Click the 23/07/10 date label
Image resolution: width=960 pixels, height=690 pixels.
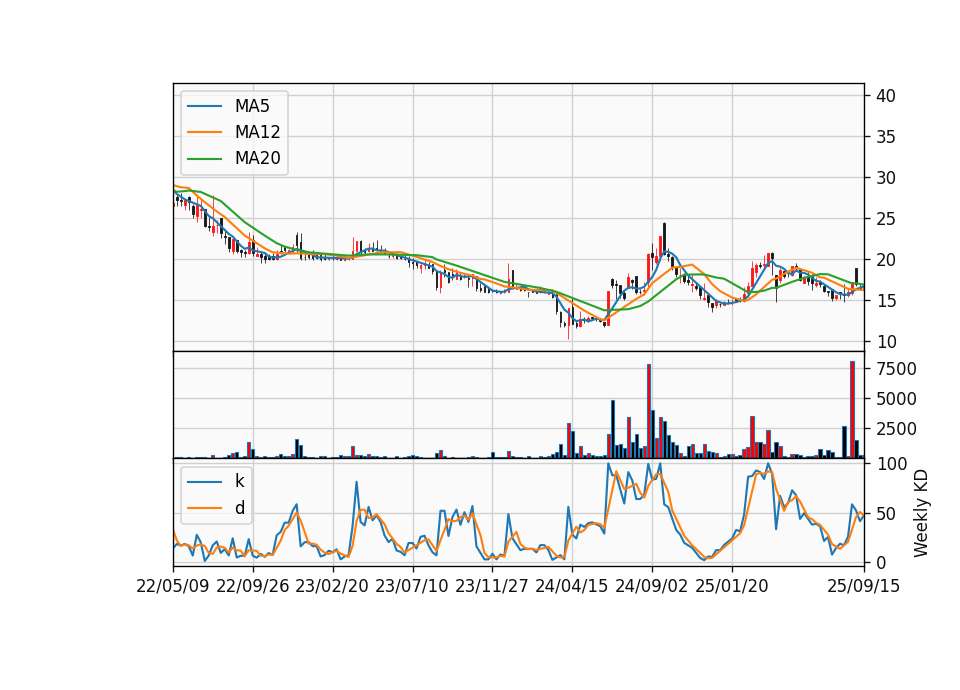coord(412,586)
